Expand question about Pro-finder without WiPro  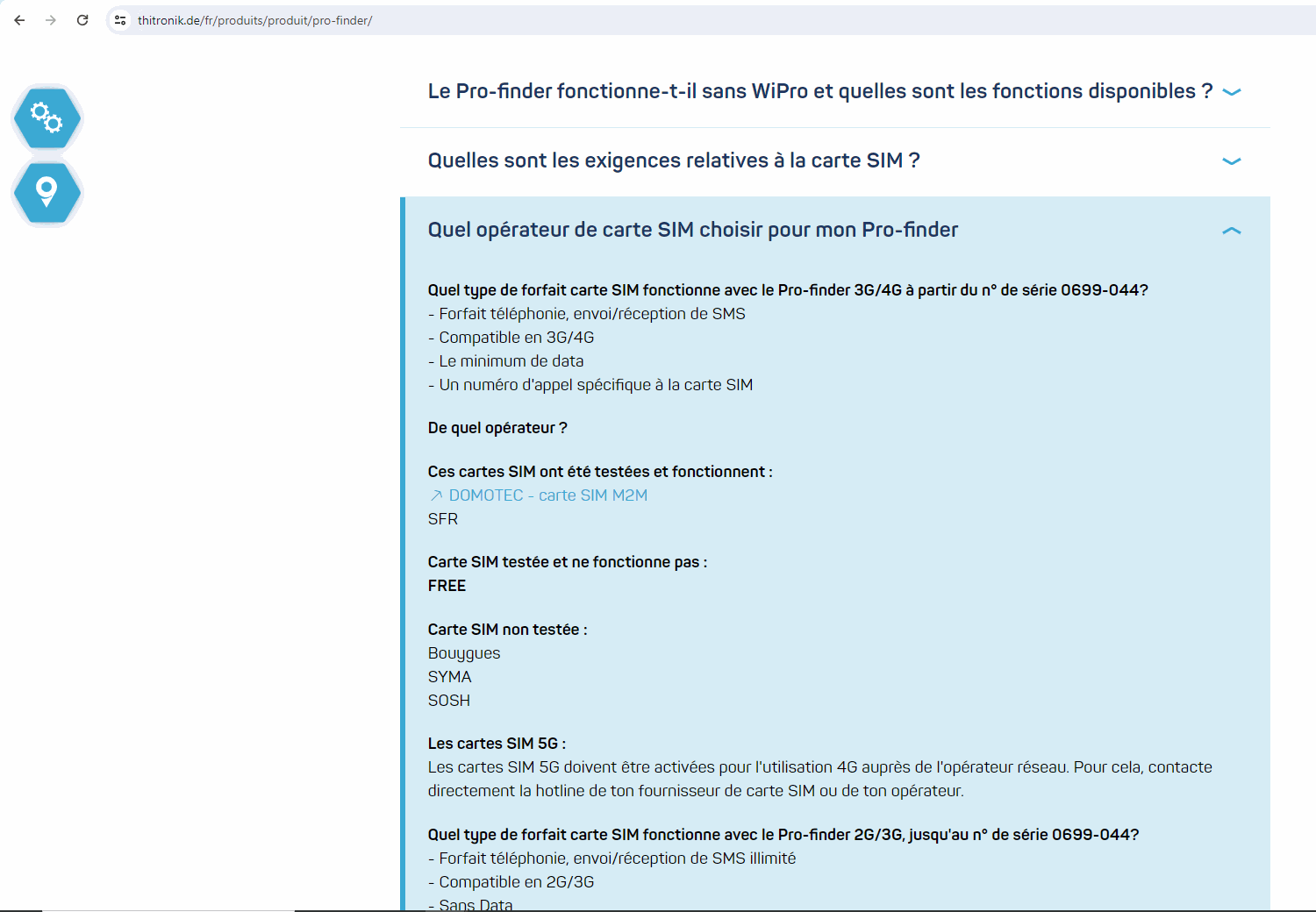coord(820,91)
